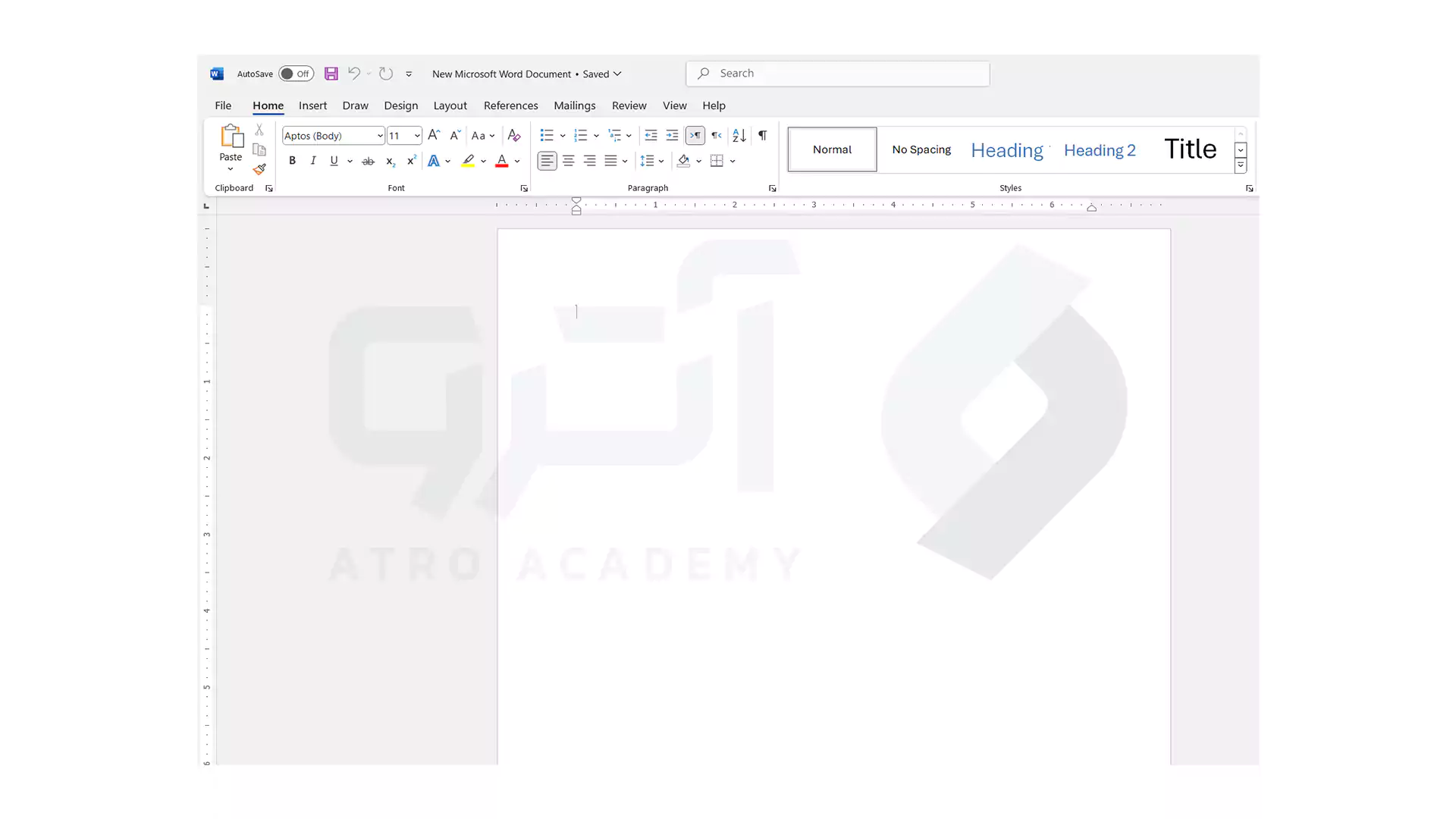1456x819 pixels.
Task: Apply the Normal style
Action: pos(833,149)
